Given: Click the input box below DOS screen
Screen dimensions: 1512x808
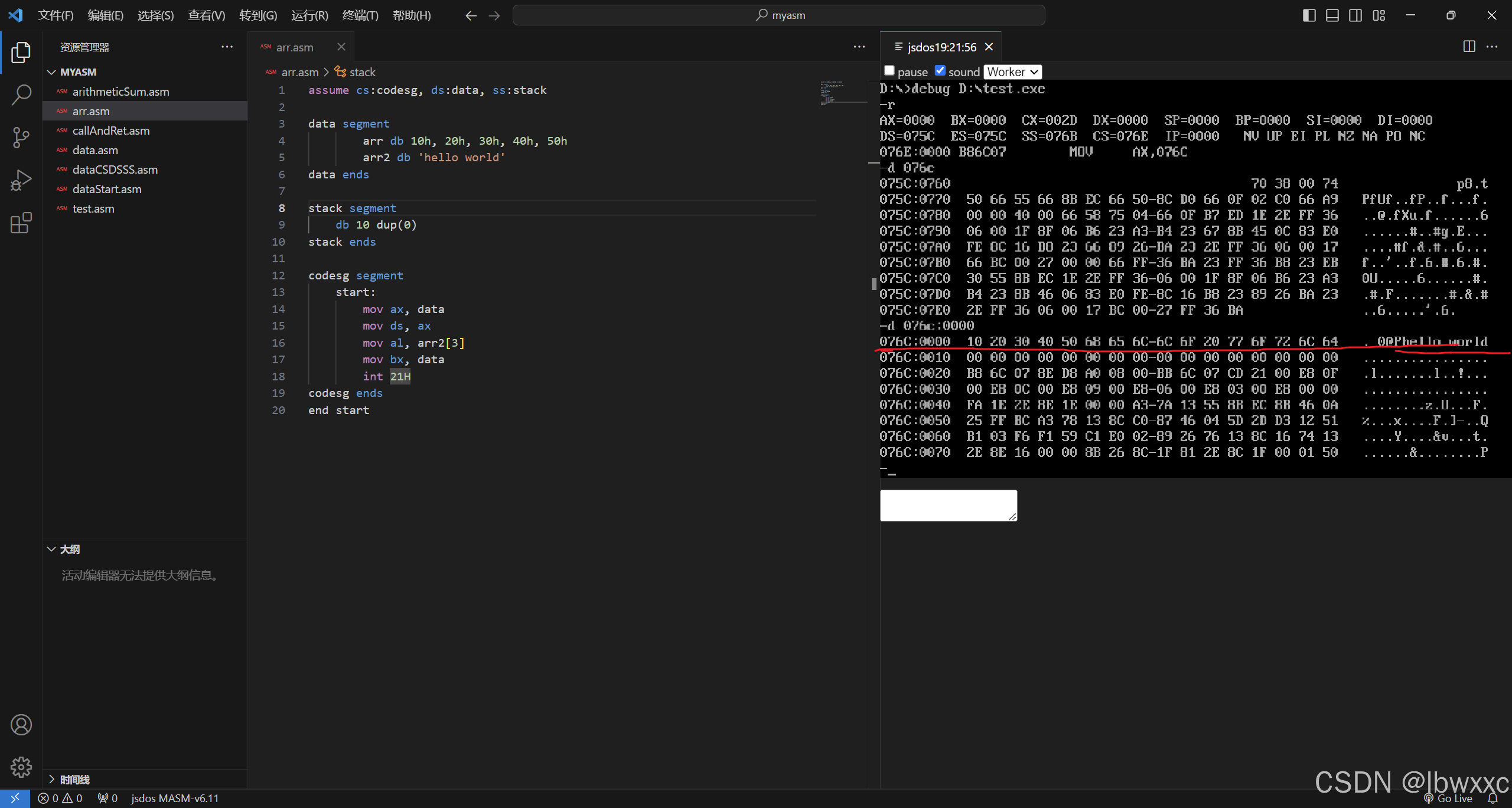Looking at the screenshot, I should [949, 505].
